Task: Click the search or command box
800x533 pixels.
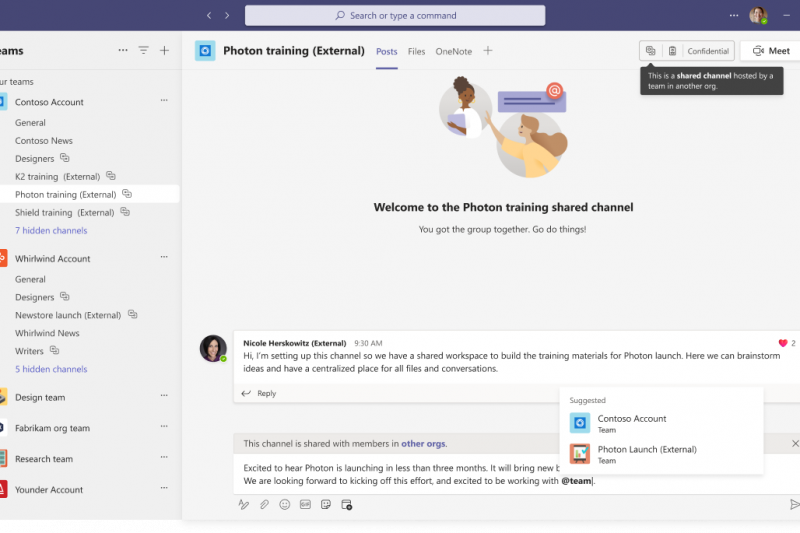Action: 395,15
